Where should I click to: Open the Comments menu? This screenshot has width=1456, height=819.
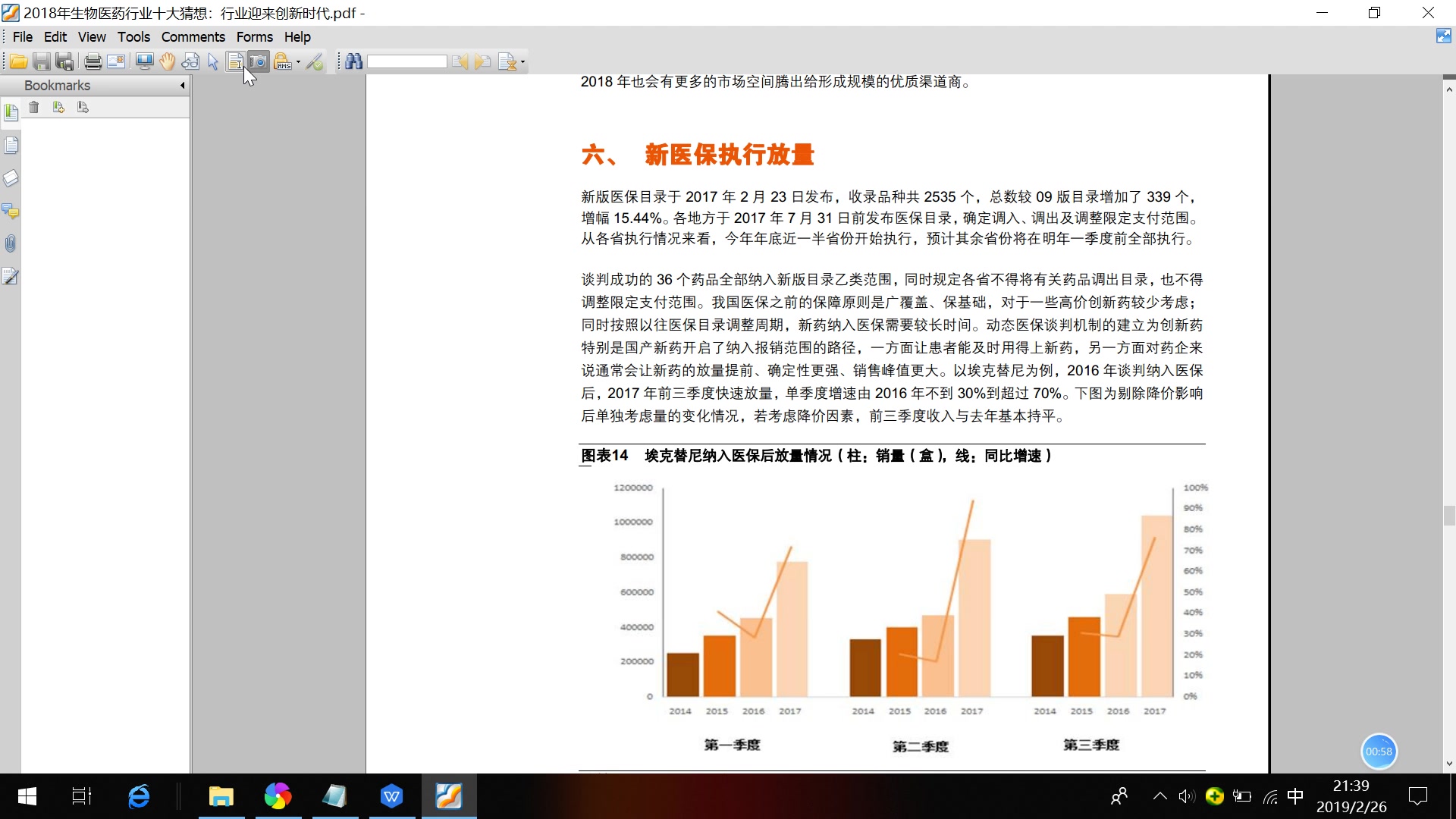pyautogui.click(x=193, y=36)
